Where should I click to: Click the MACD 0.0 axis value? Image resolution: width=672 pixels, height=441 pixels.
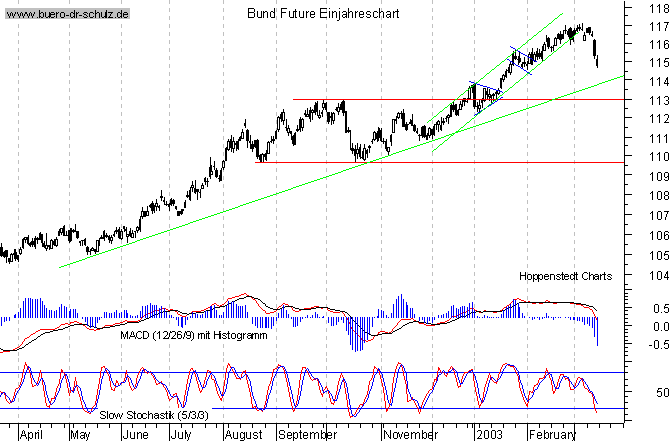(661, 327)
